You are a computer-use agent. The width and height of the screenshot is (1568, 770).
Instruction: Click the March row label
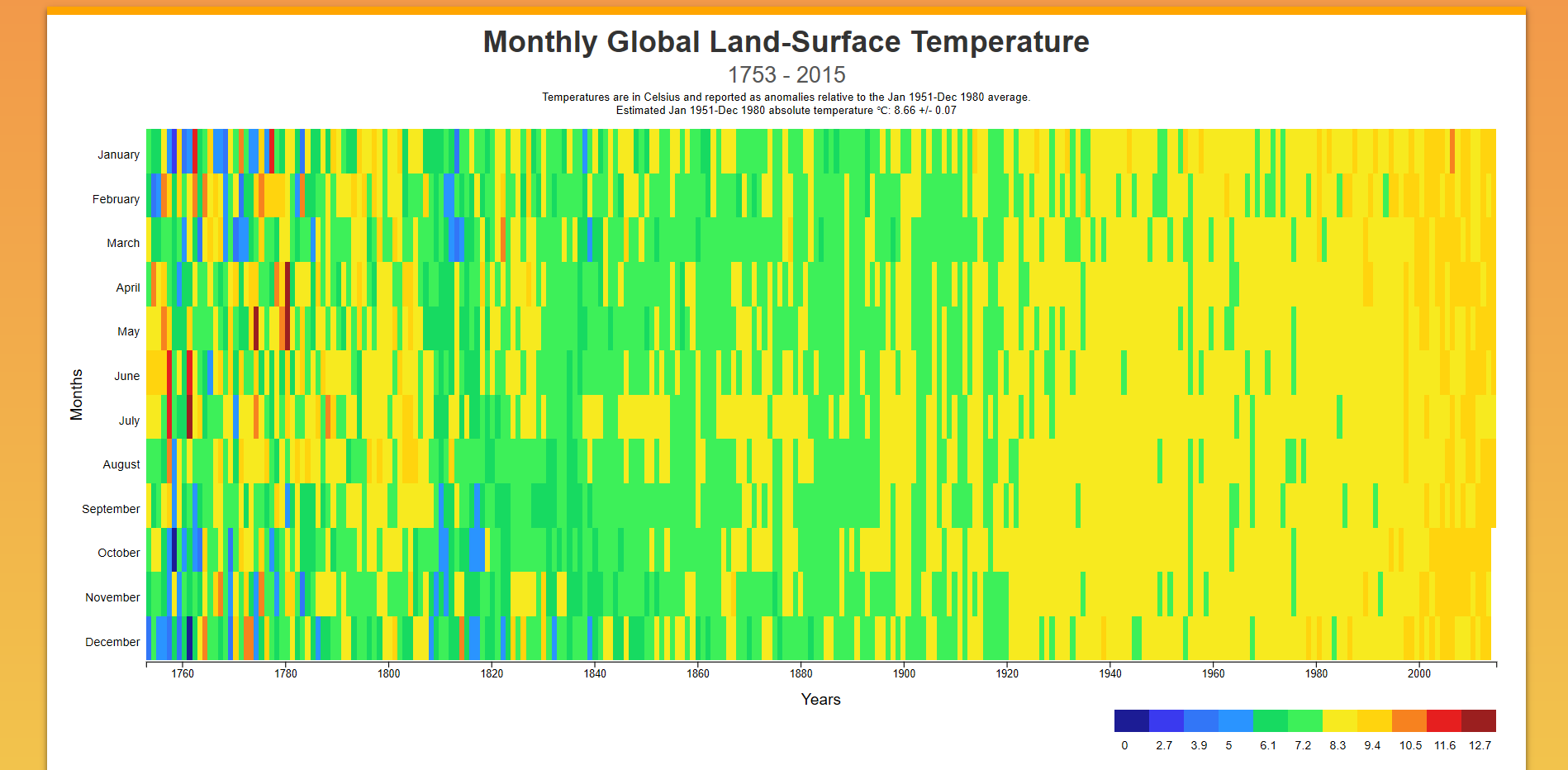123,243
